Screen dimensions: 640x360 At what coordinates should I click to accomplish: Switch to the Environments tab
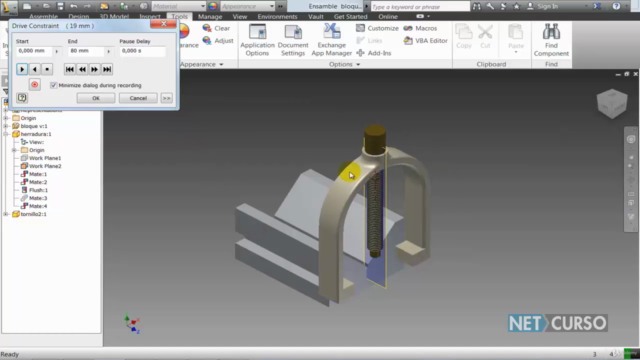pyautogui.click(x=277, y=17)
